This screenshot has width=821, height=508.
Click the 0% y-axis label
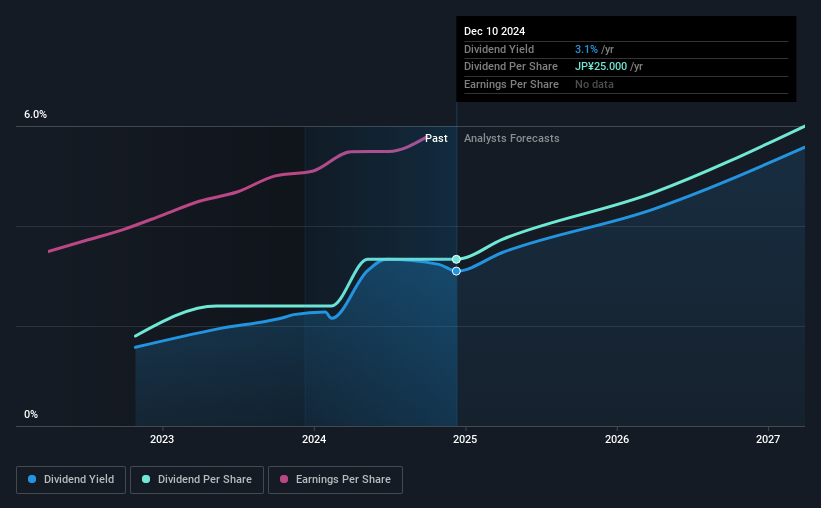pos(31,414)
